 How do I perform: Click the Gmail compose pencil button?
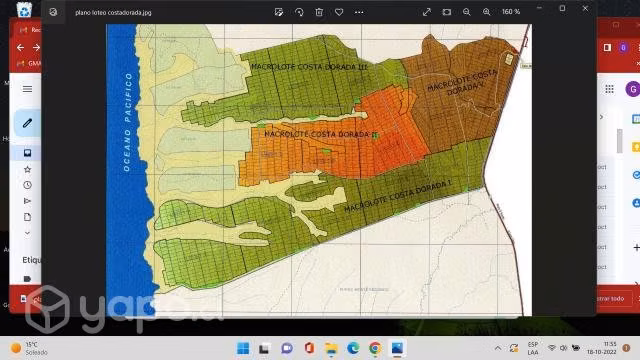27,123
